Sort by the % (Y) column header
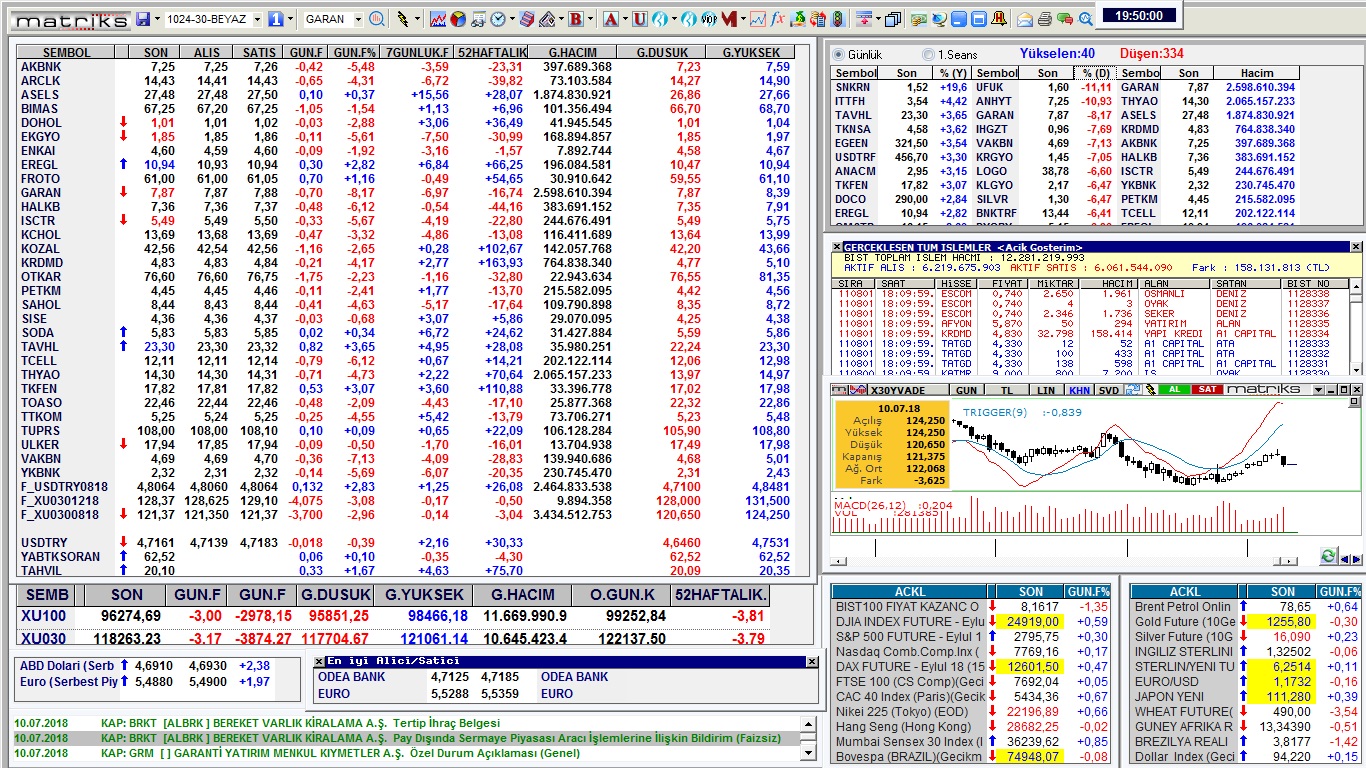This screenshot has width=1366, height=768. click(952, 73)
